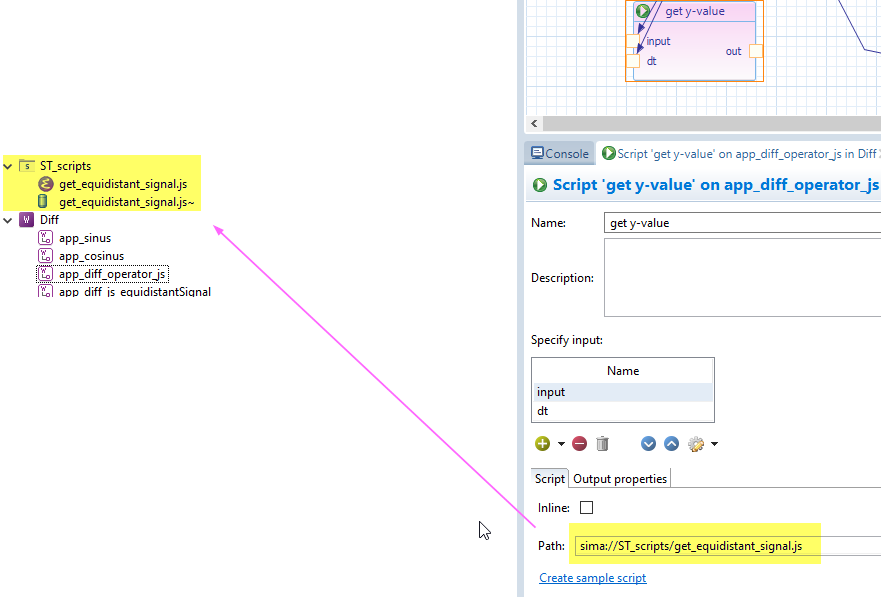This screenshot has height=597, width=881.
Task: Click the gear settings icon below input list
Action: pyautogui.click(x=696, y=444)
